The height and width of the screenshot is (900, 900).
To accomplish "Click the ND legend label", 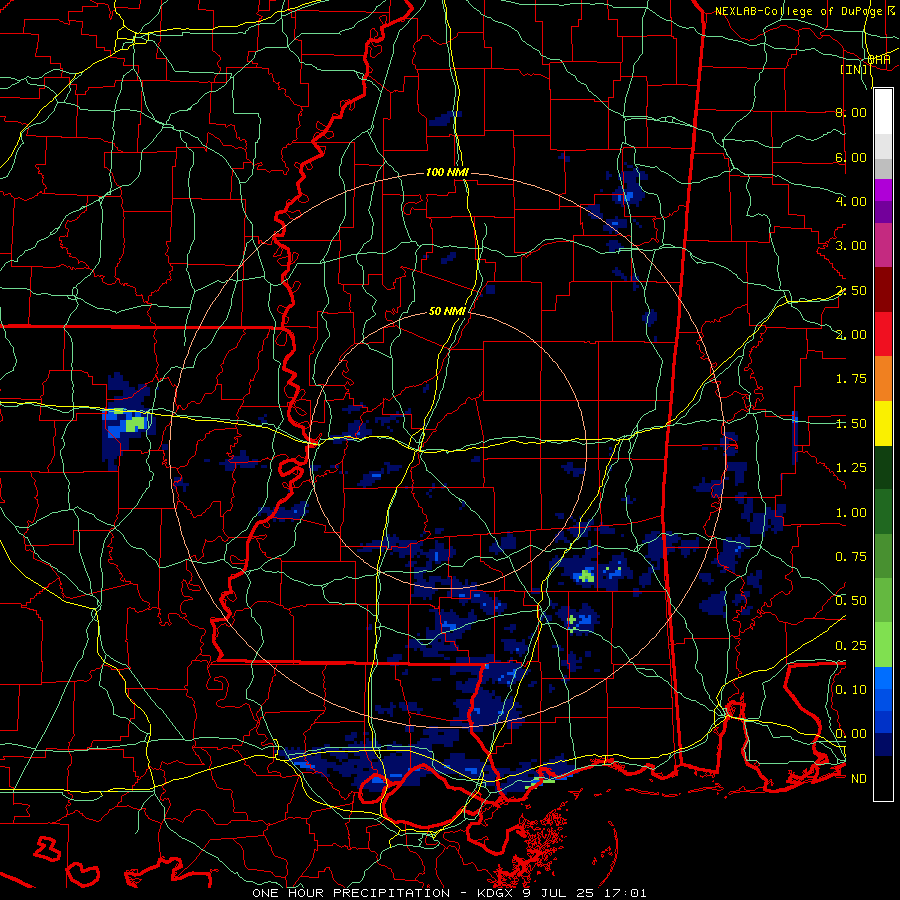I will [859, 779].
